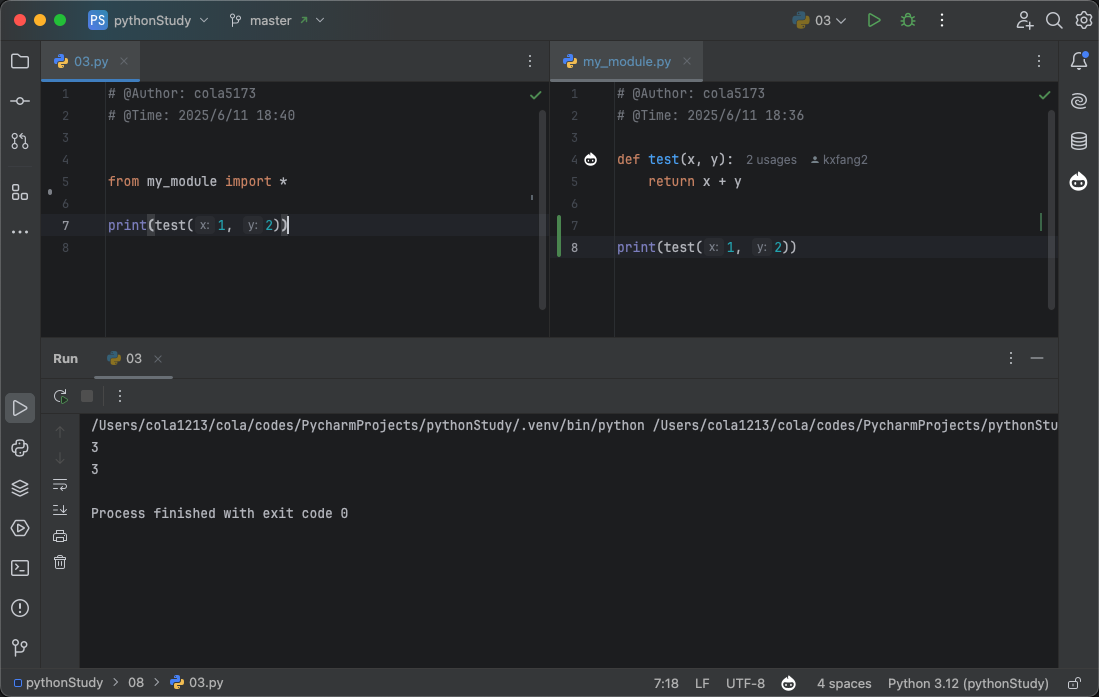
Task: Debug configuration 03 with the bug icon
Action: (x=908, y=20)
